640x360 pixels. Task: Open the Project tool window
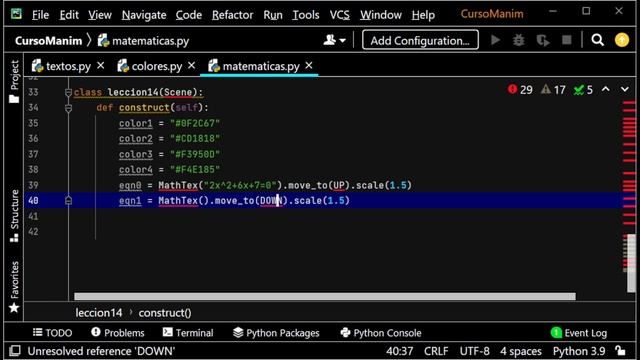14,82
